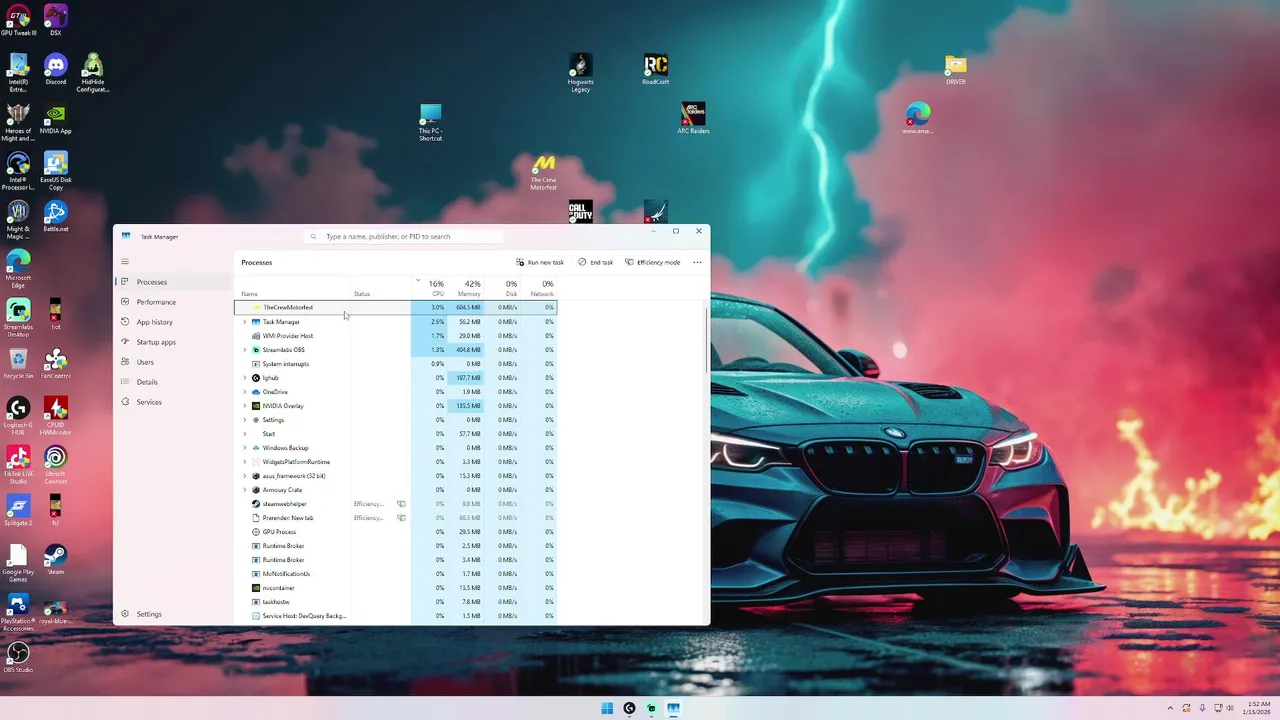Open the App history page
The height and width of the screenshot is (720, 1280).
click(x=173, y=322)
